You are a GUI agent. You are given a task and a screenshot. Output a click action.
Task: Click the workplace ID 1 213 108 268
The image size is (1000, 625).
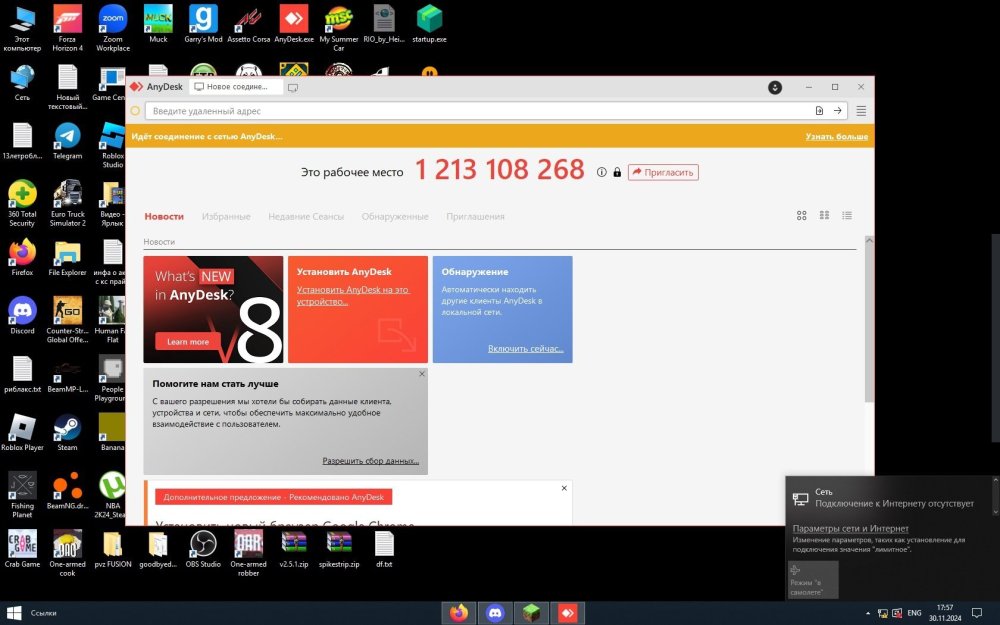(499, 170)
